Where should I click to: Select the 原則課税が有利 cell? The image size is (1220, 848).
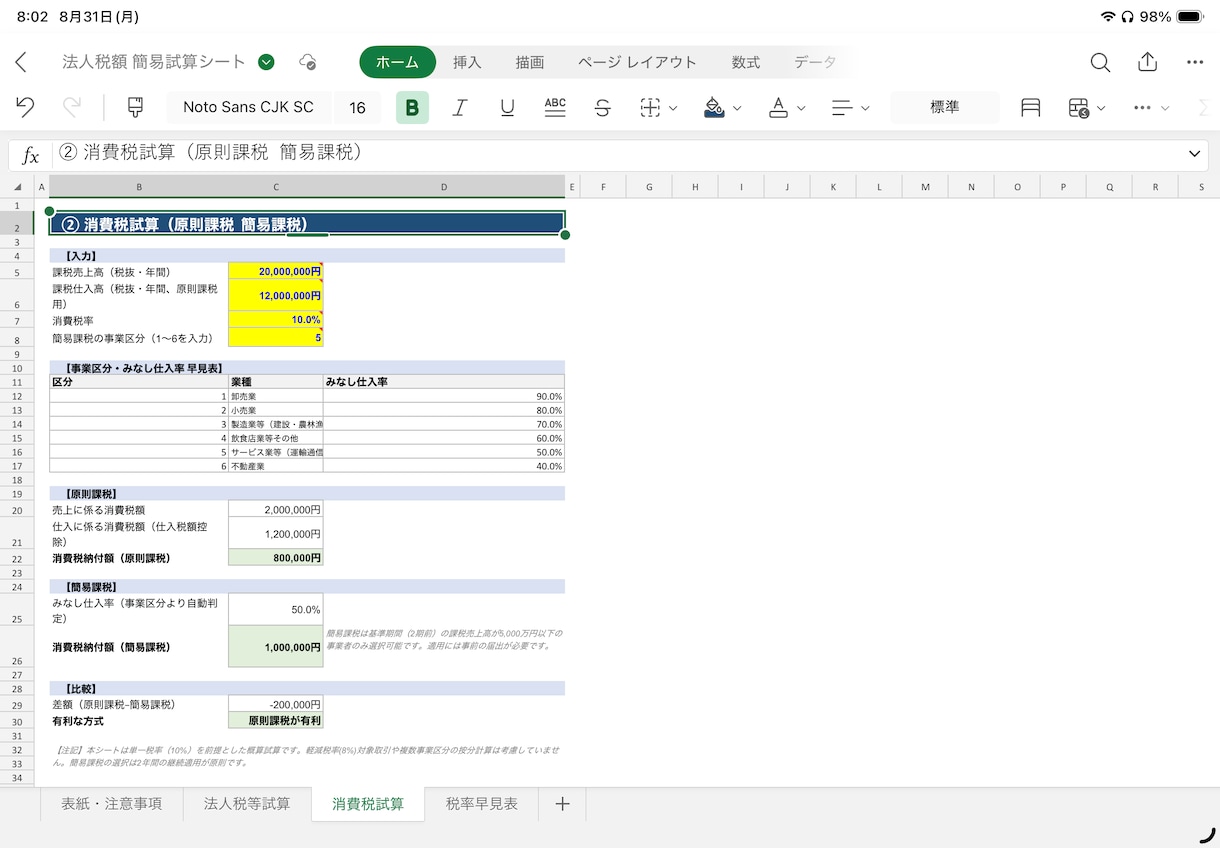(x=276, y=720)
